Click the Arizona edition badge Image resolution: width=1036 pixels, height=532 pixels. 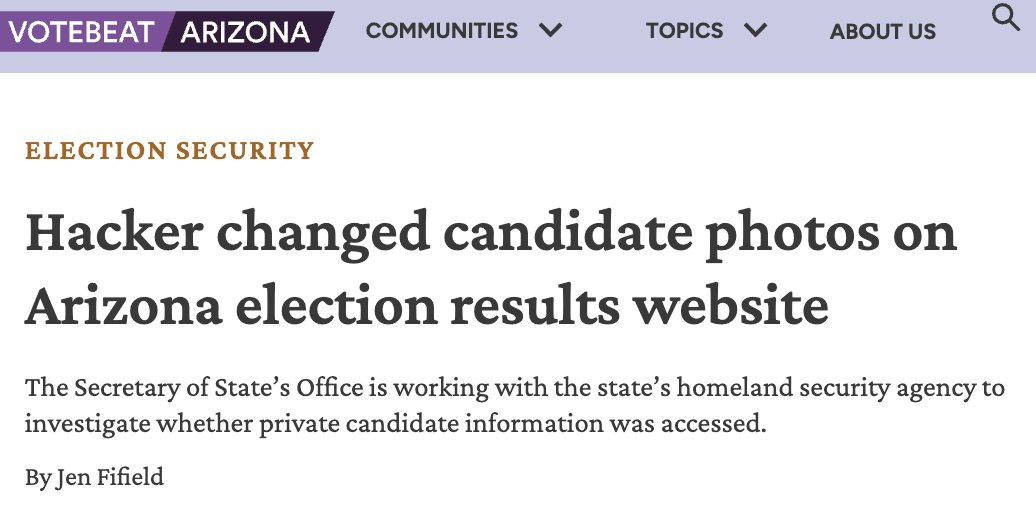click(x=245, y=31)
